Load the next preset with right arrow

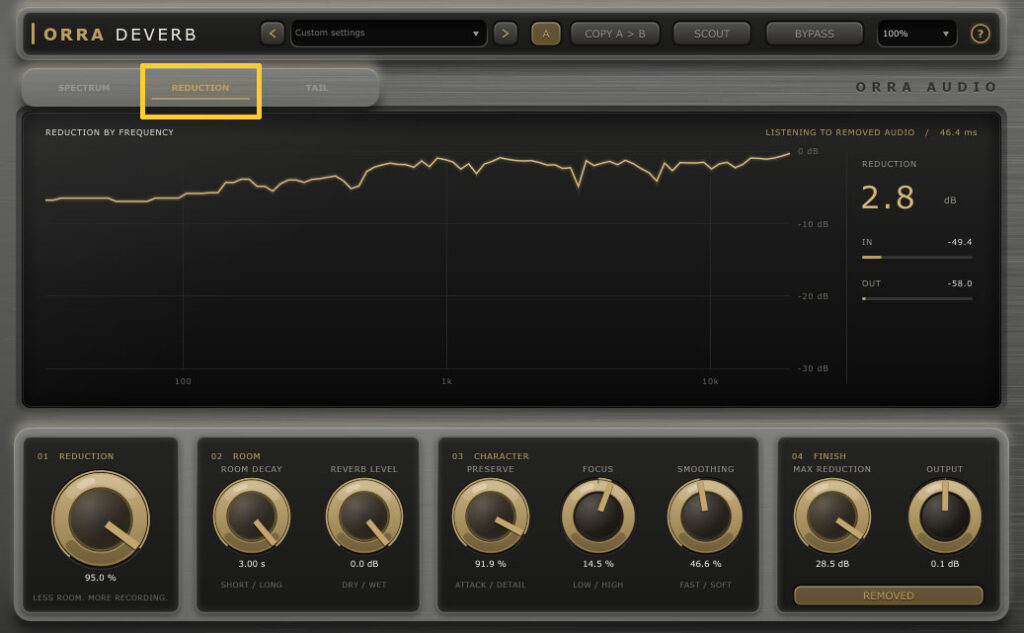pos(505,33)
